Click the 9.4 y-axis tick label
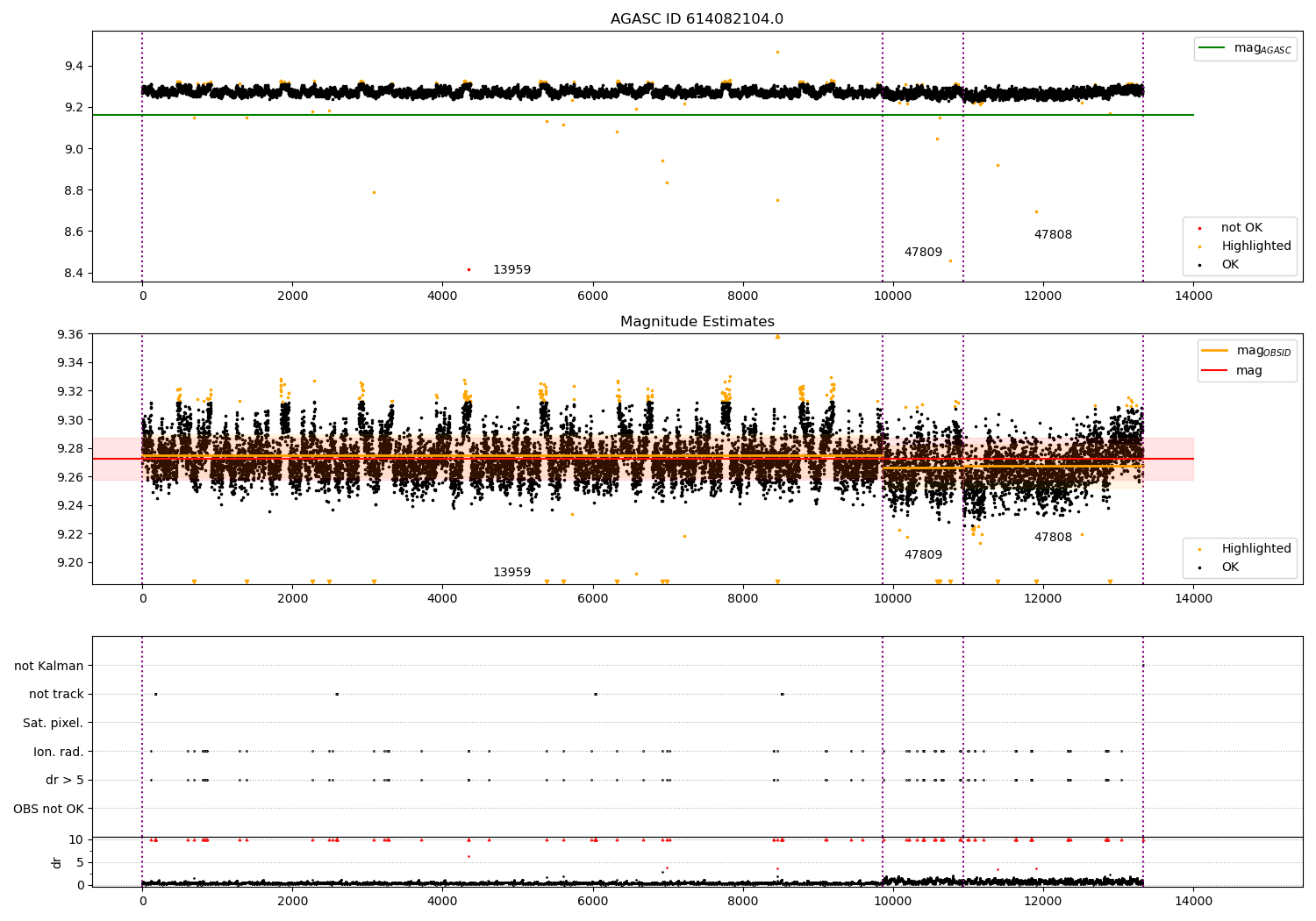 (x=74, y=67)
